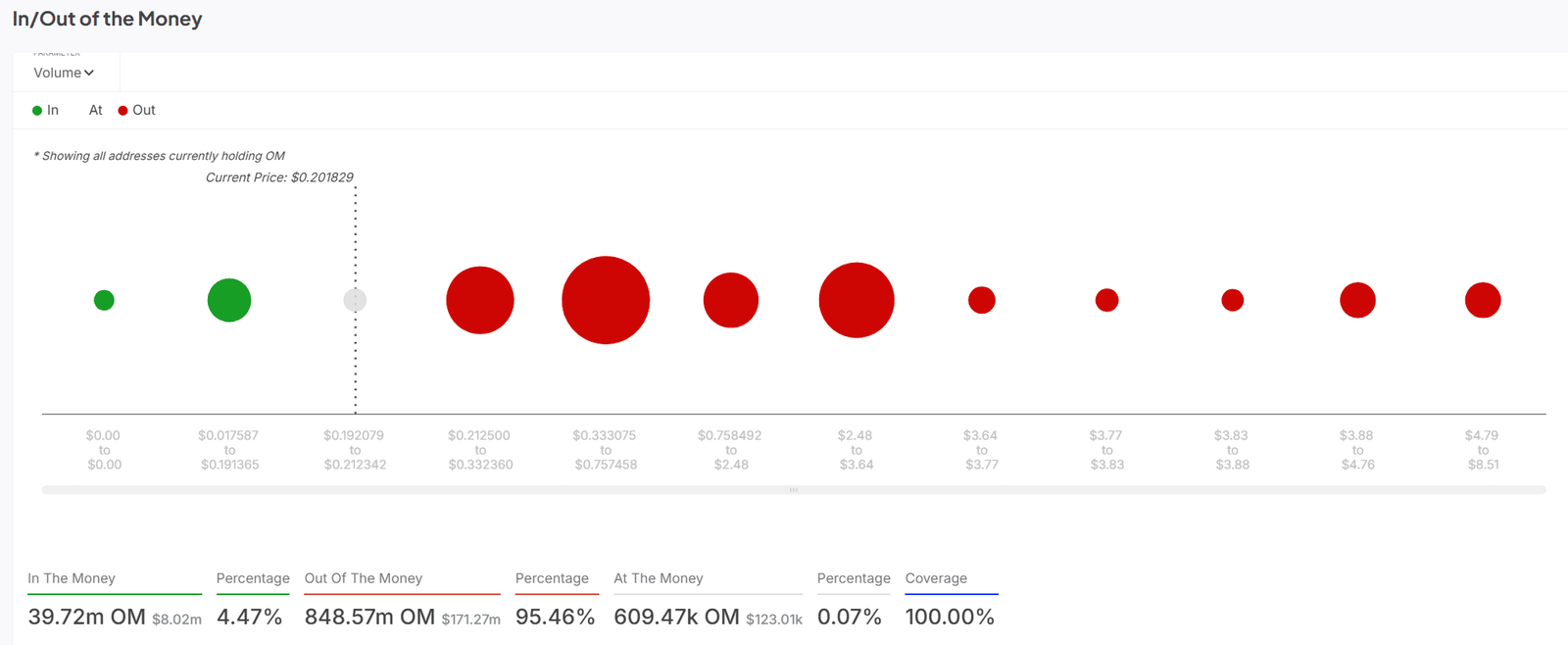Click the largest red bubble at $0.333075 range
This screenshot has height=645, width=1568.
(x=606, y=300)
